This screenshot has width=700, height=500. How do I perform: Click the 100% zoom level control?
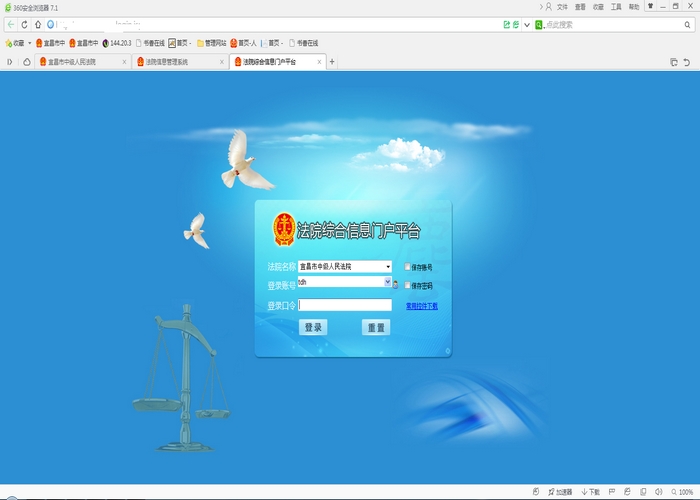click(x=683, y=492)
